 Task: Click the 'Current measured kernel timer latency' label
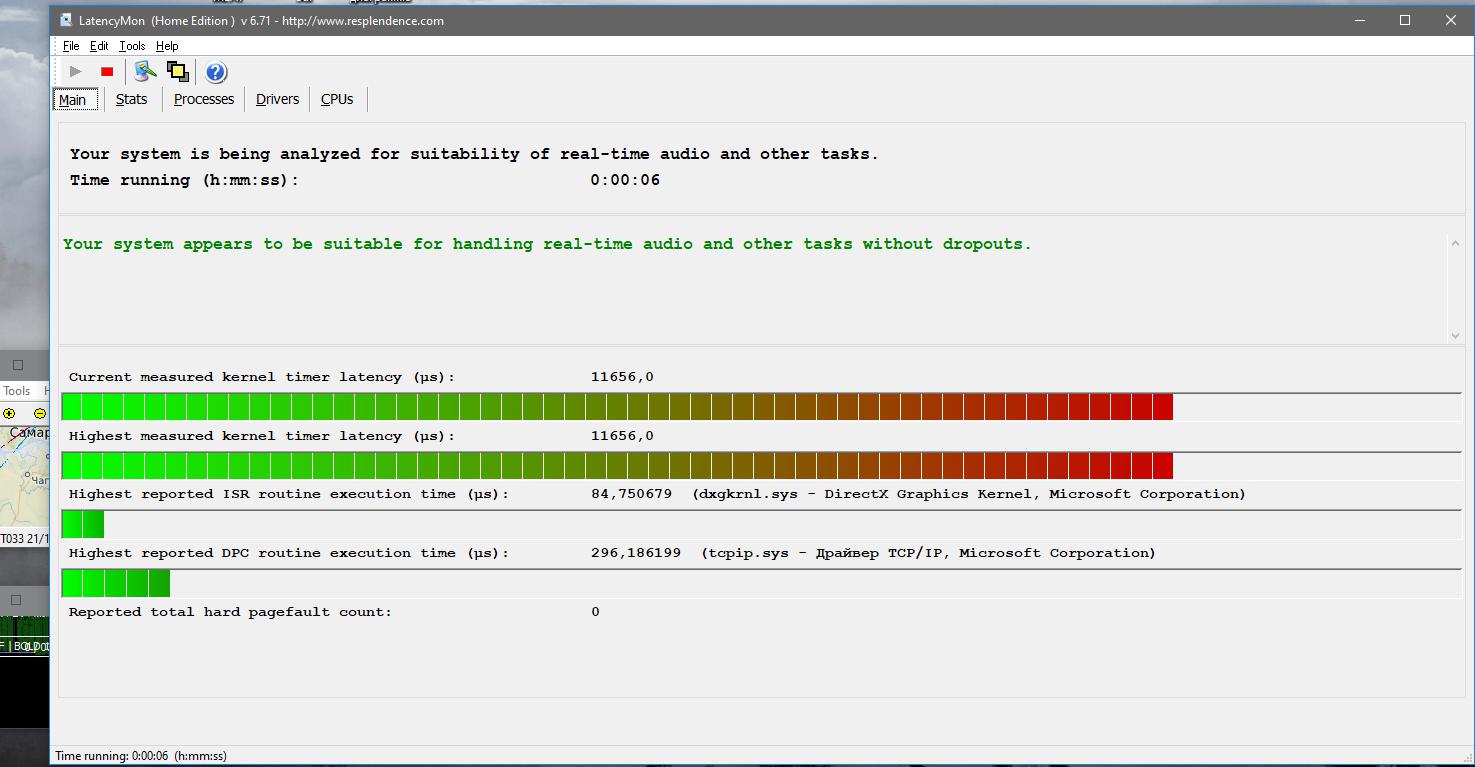pyautogui.click(x=262, y=377)
